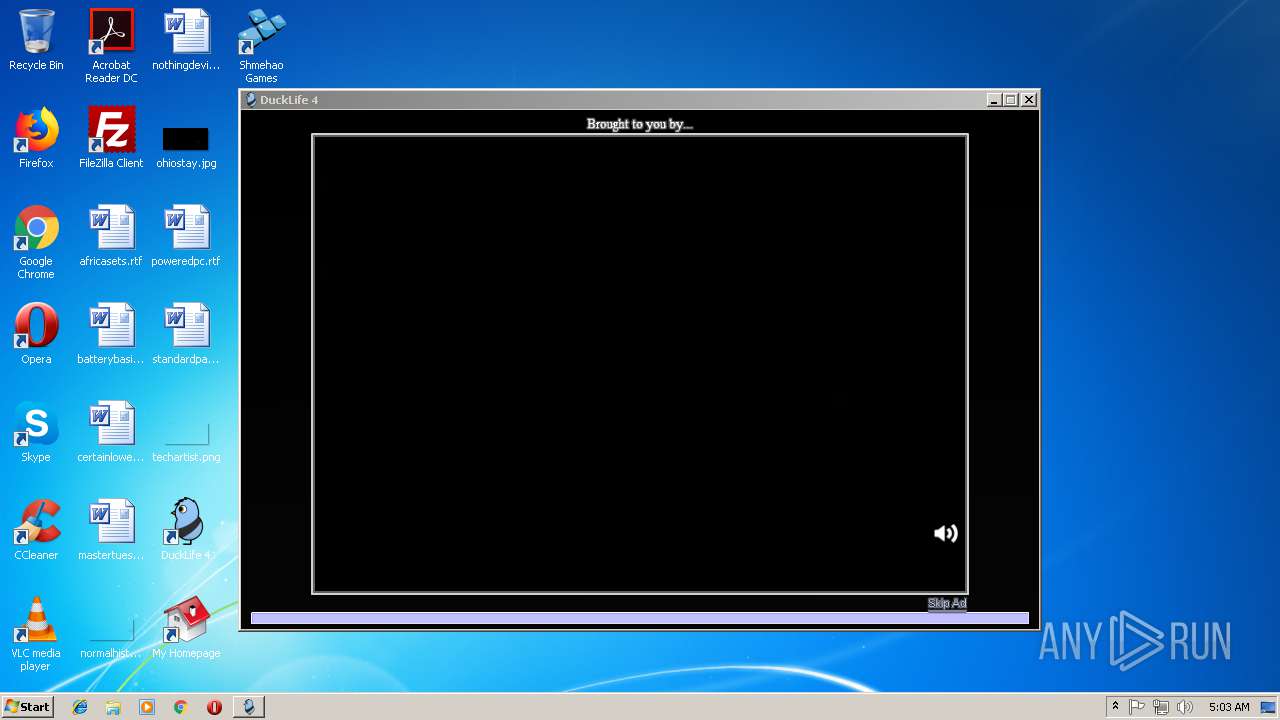
Task: Open the mastertues... document
Action: tap(111, 530)
